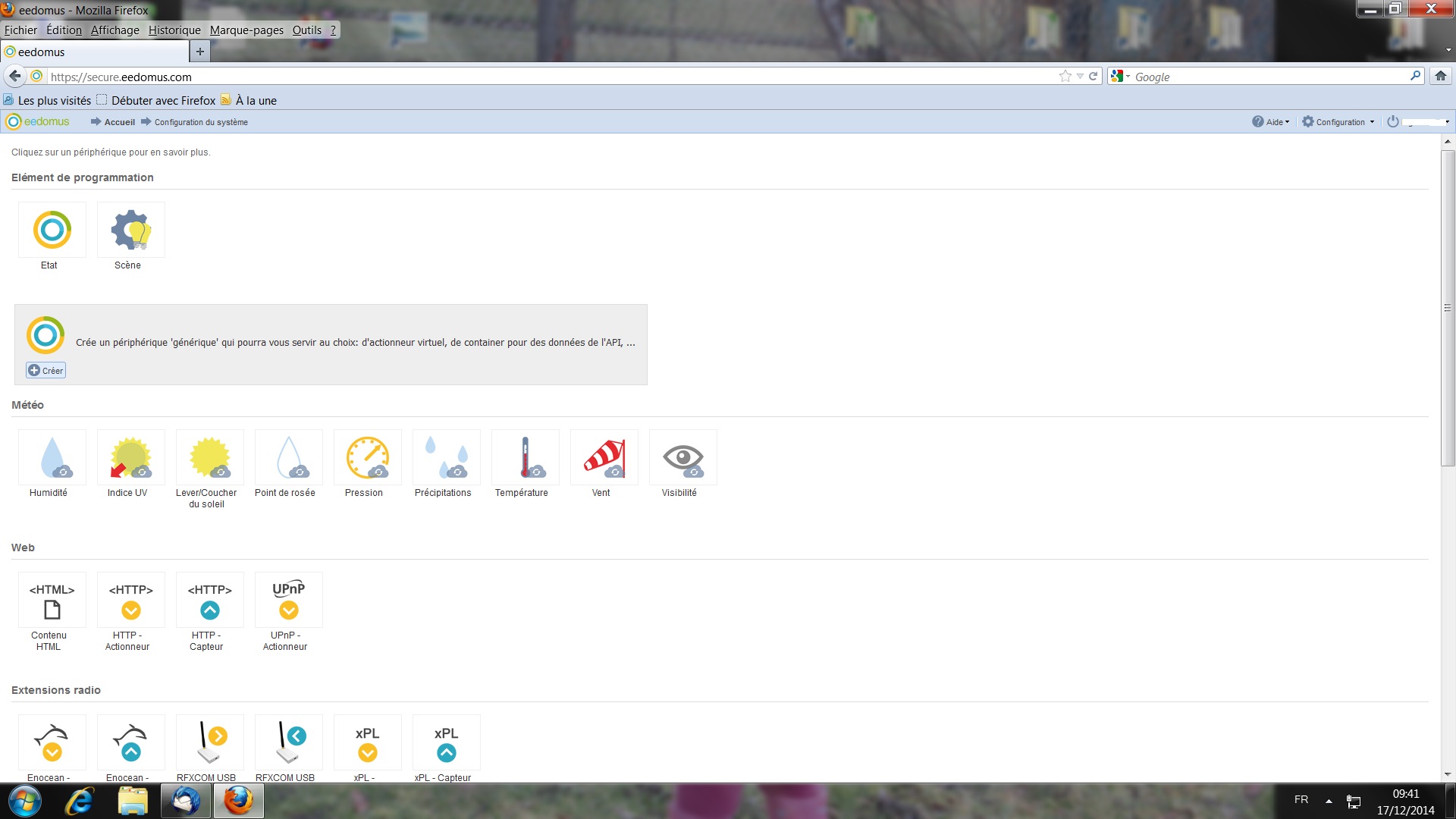Click the scrollbar down arrow
Screen dimensions: 1456x819
[x=1448, y=775]
